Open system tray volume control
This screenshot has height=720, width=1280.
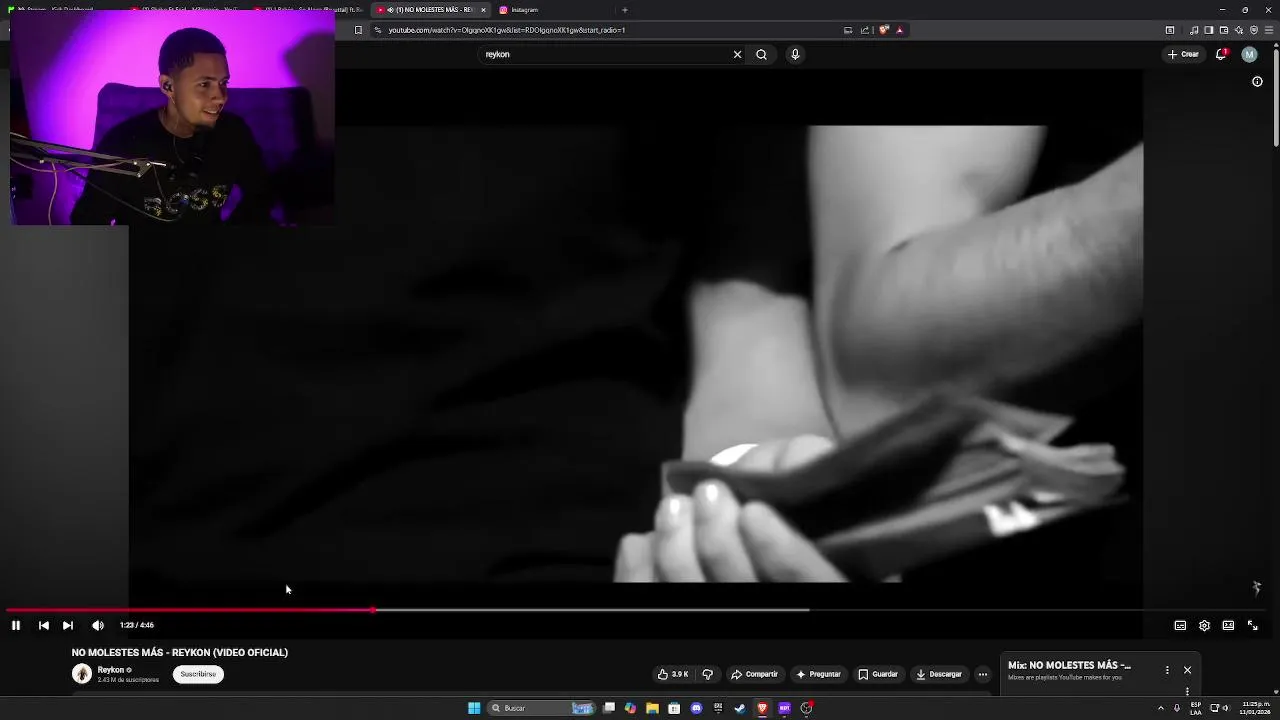tap(1226, 708)
